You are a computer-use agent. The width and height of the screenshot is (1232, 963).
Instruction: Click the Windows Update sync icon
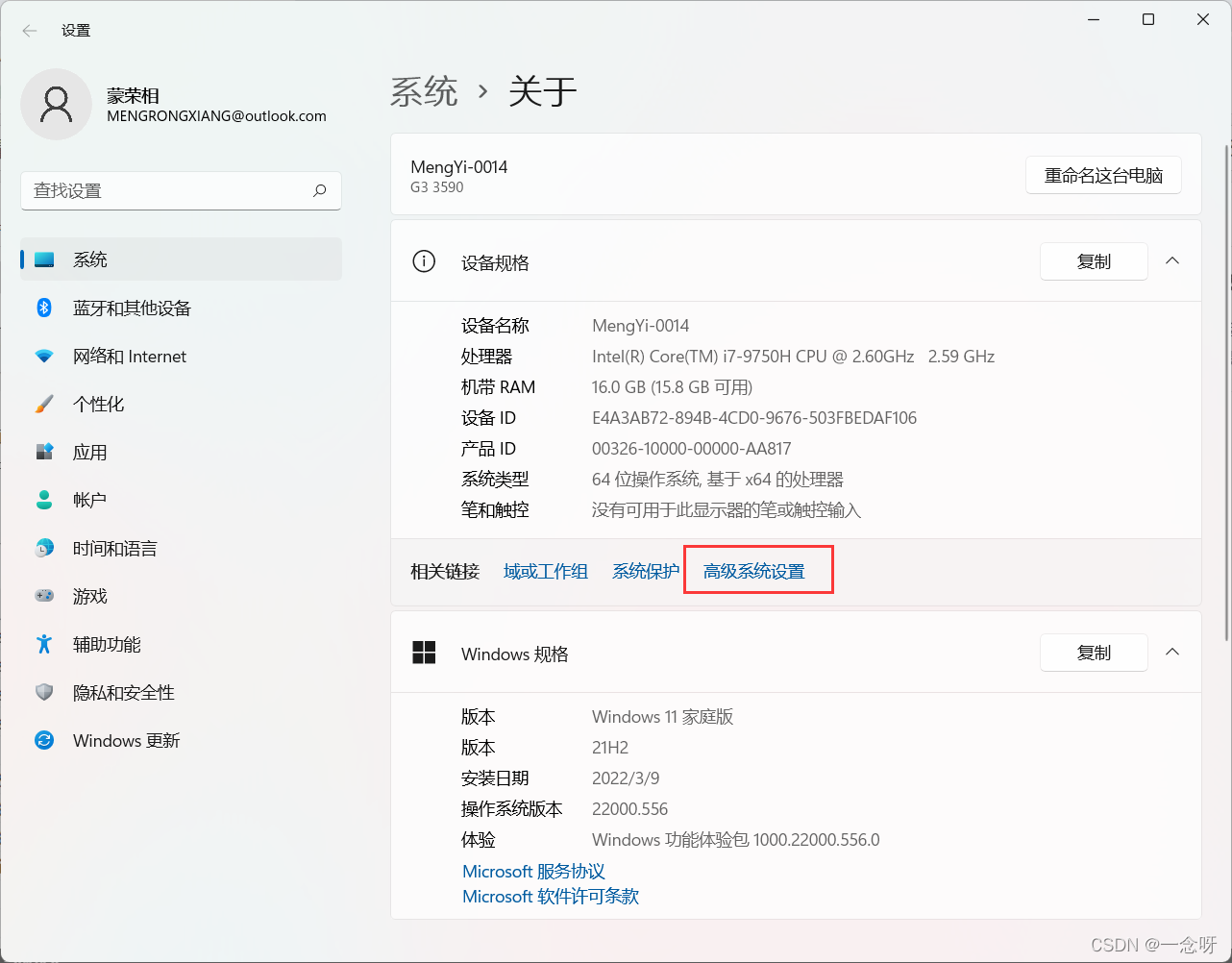tap(44, 740)
